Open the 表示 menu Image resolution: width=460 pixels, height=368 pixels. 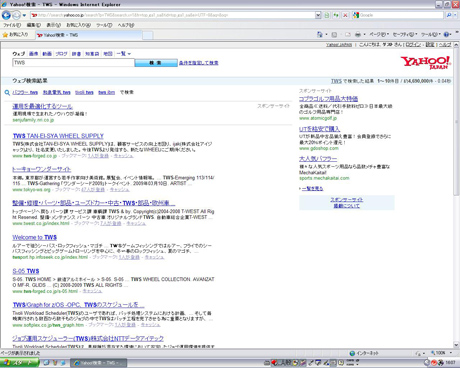[53, 25]
